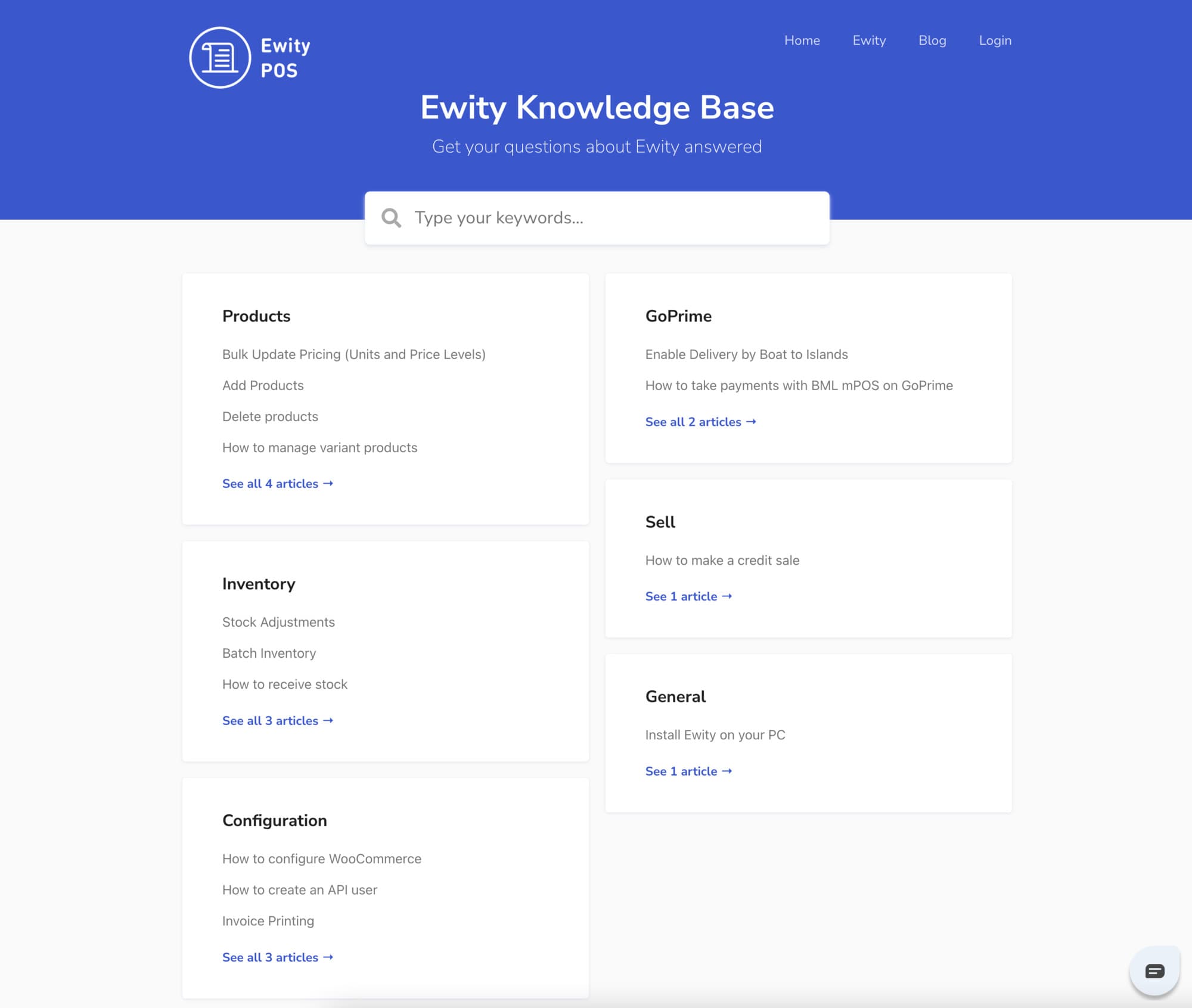The height and width of the screenshot is (1008, 1192).
Task: Open Install Ewity on your PC
Action: point(715,735)
